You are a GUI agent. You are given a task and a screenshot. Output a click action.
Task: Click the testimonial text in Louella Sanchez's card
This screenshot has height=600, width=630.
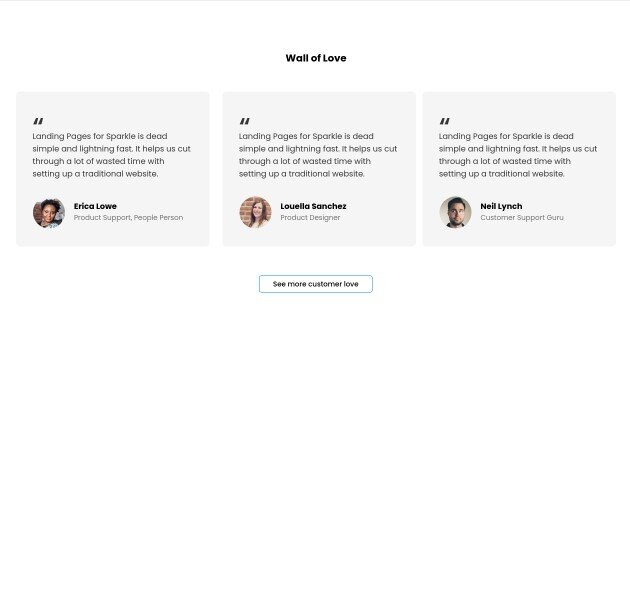click(x=318, y=155)
